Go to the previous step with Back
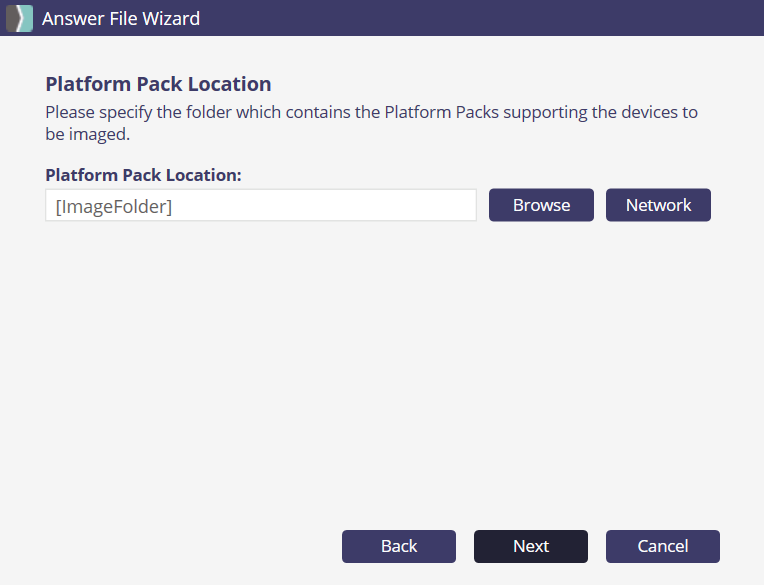This screenshot has width=764, height=585. [x=399, y=546]
